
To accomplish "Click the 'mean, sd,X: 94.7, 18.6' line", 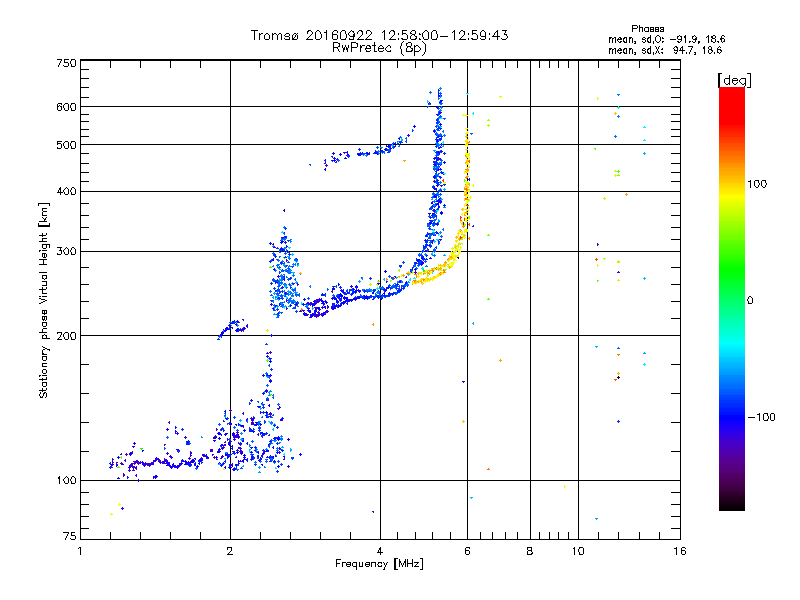I will click(x=665, y=50).
